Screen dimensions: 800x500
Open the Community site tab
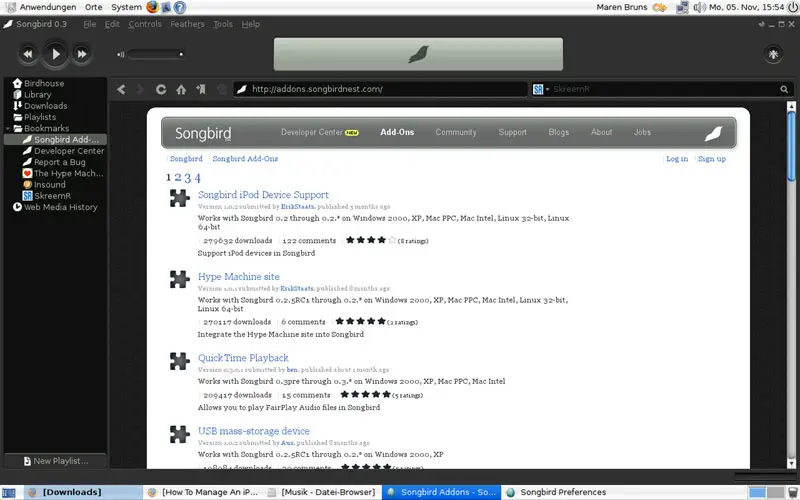point(456,132)
